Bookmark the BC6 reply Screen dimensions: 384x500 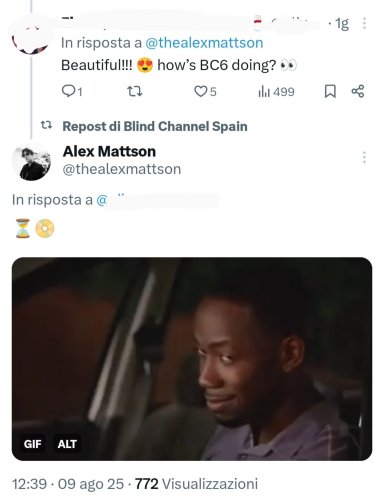(330, 91)
